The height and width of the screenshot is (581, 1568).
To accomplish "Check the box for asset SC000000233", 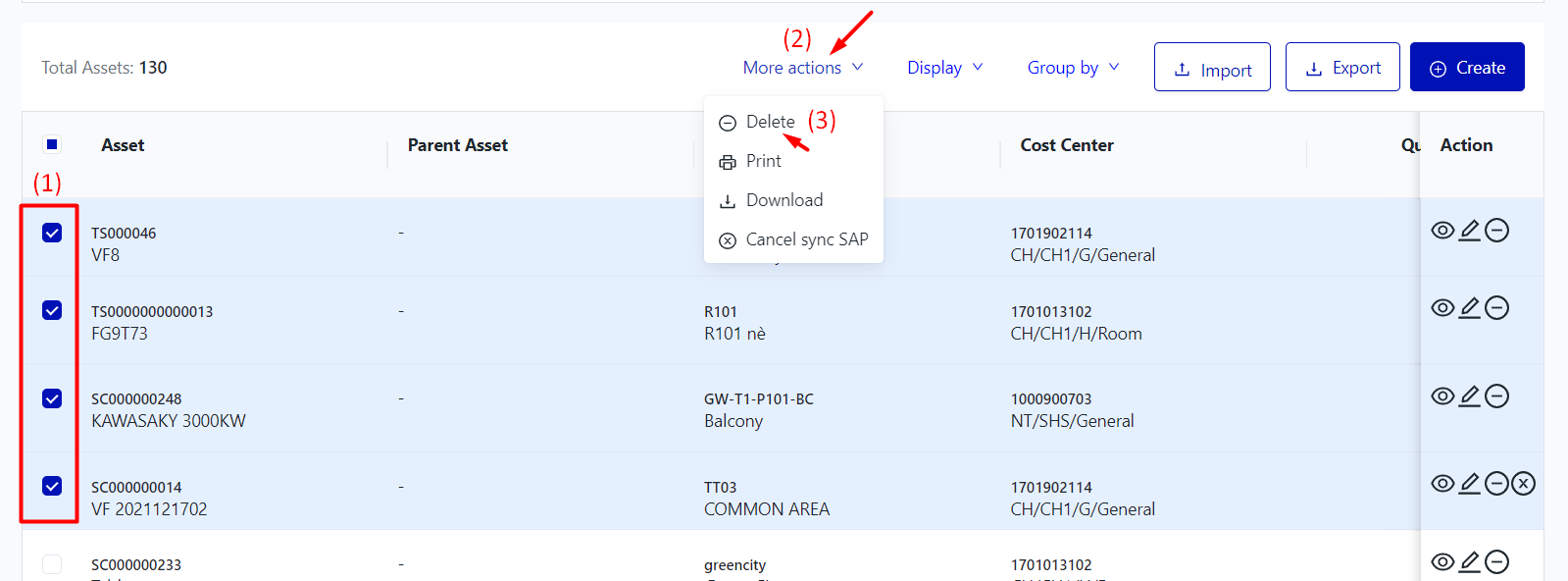I will click(x=52, y=564).
